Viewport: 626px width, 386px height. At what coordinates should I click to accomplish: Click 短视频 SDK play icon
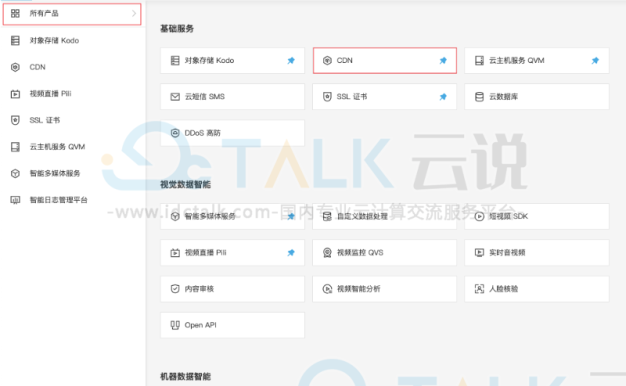(479, 216)
